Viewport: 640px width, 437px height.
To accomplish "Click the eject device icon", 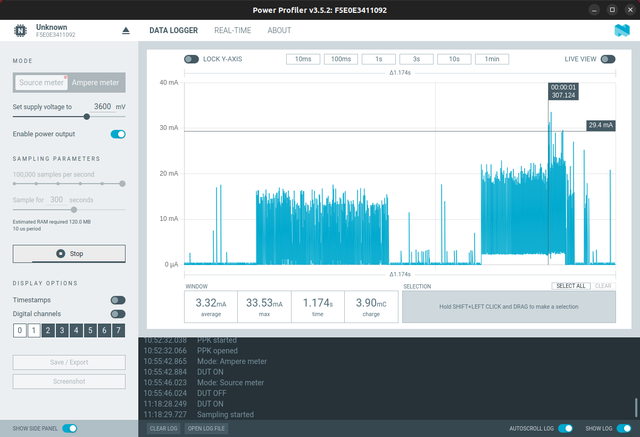I will tap(125, 31).
